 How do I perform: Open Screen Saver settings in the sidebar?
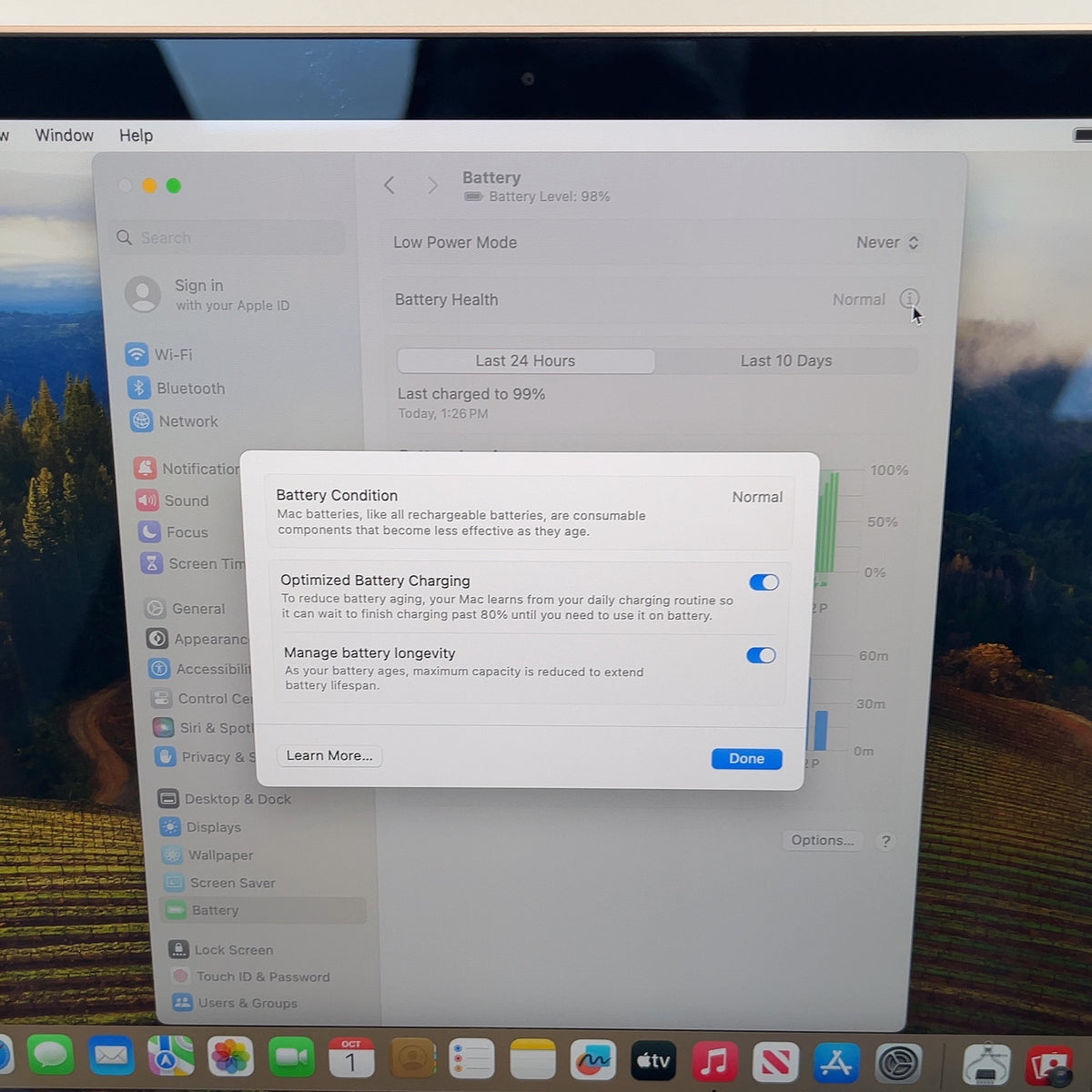(x=219, y=883)
